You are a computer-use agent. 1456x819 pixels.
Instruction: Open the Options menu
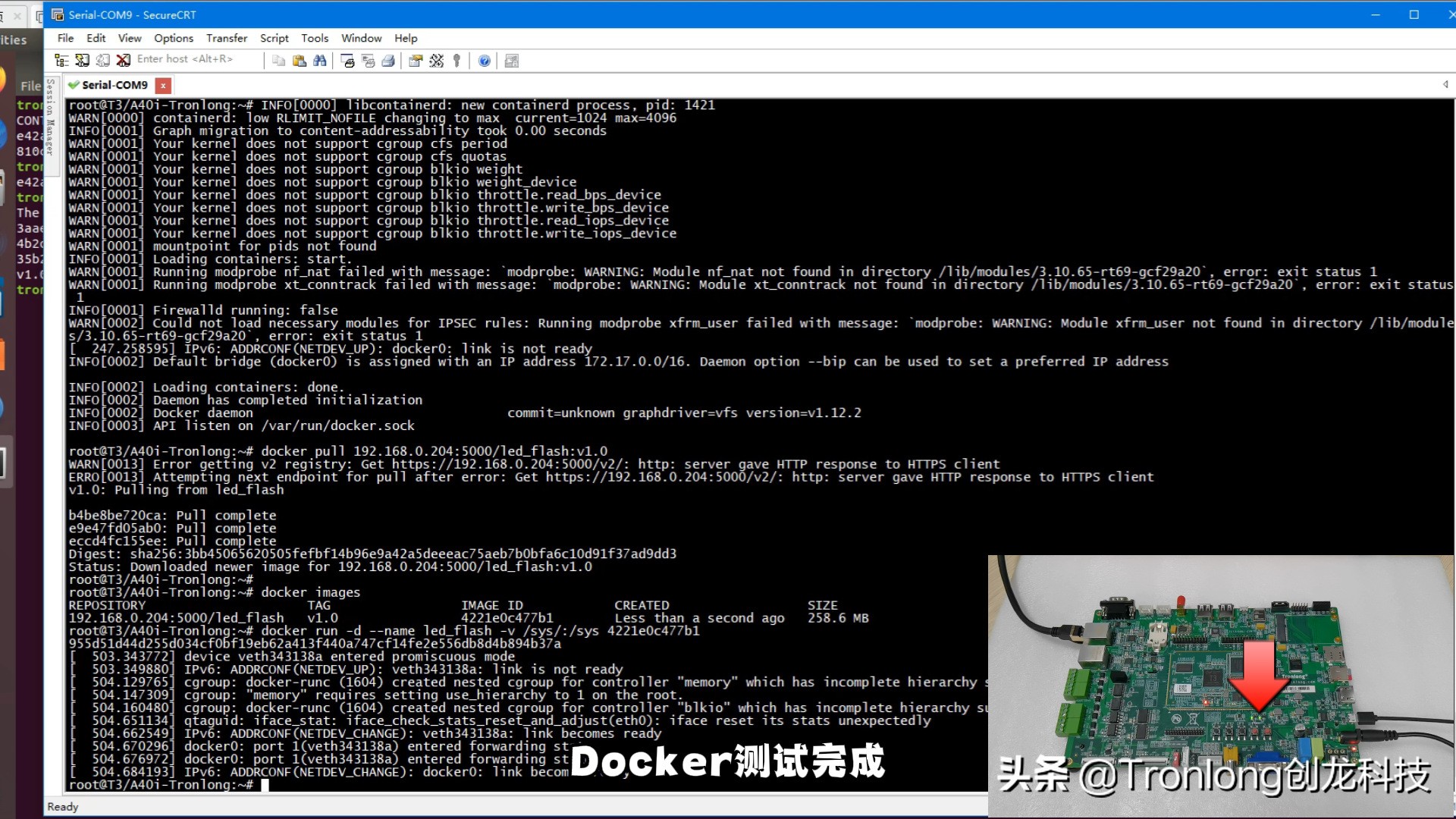pos(173,38)
